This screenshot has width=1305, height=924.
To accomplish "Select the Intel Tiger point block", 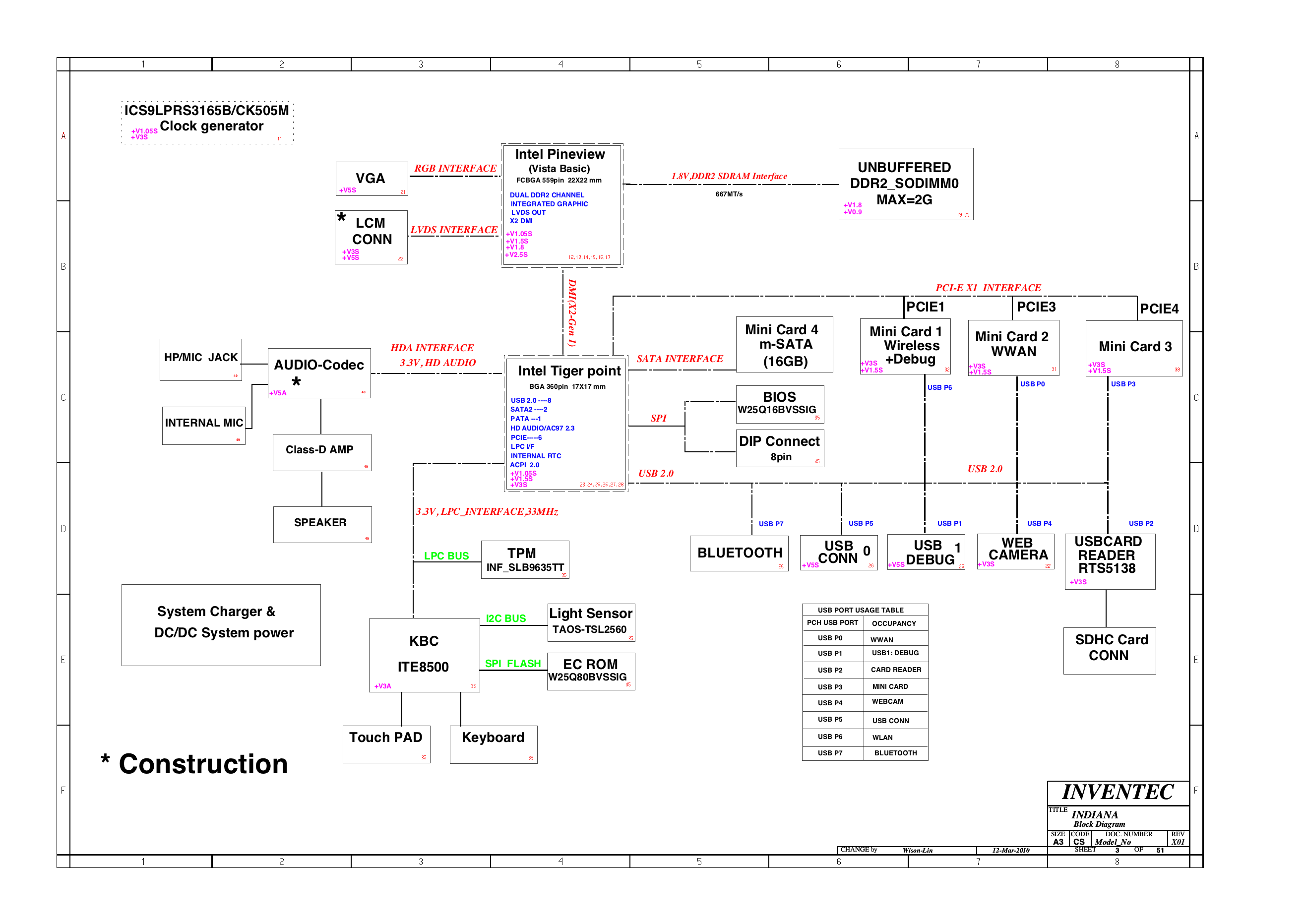I will [566, 424].
